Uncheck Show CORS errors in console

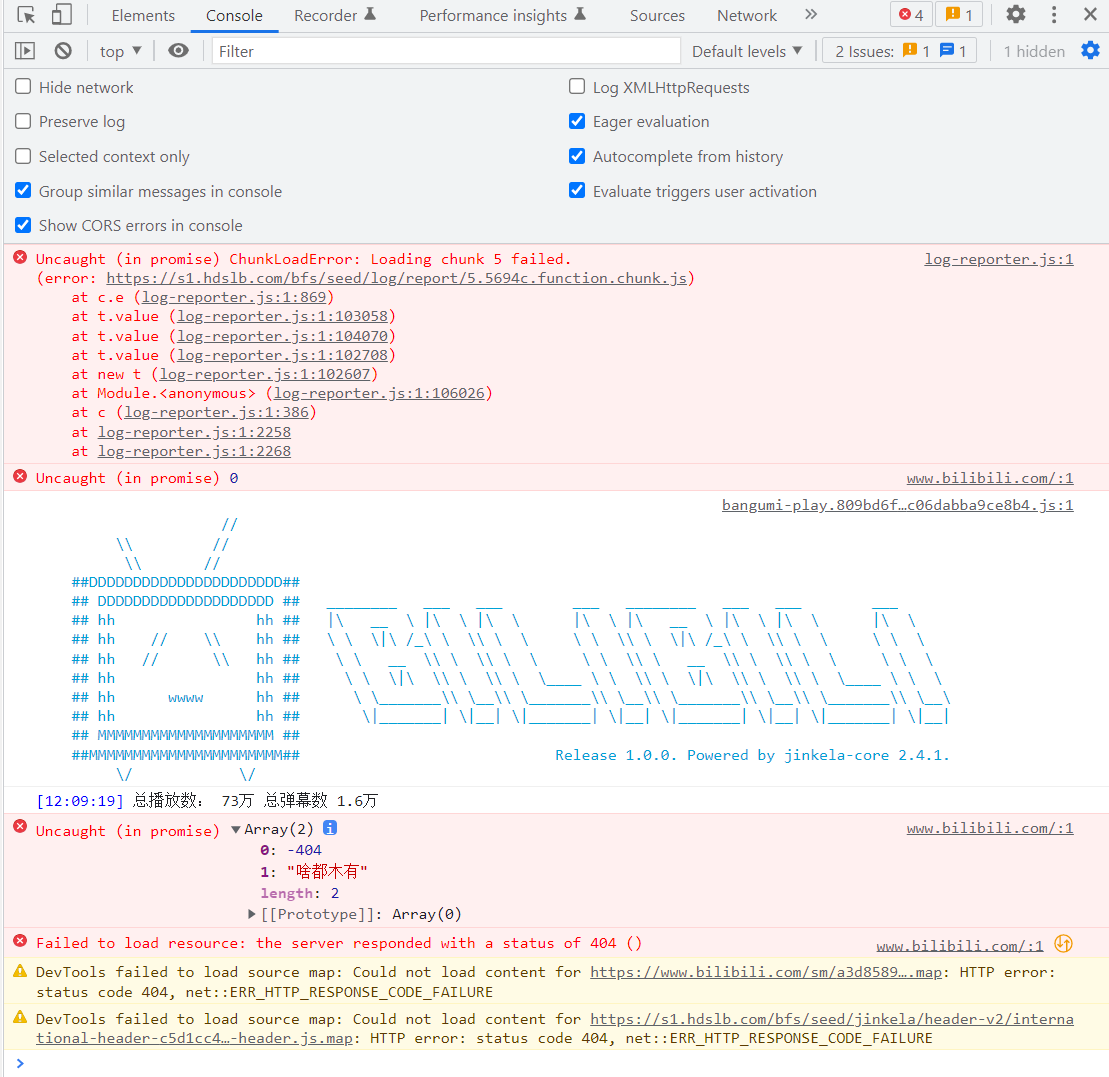[23, 225]
